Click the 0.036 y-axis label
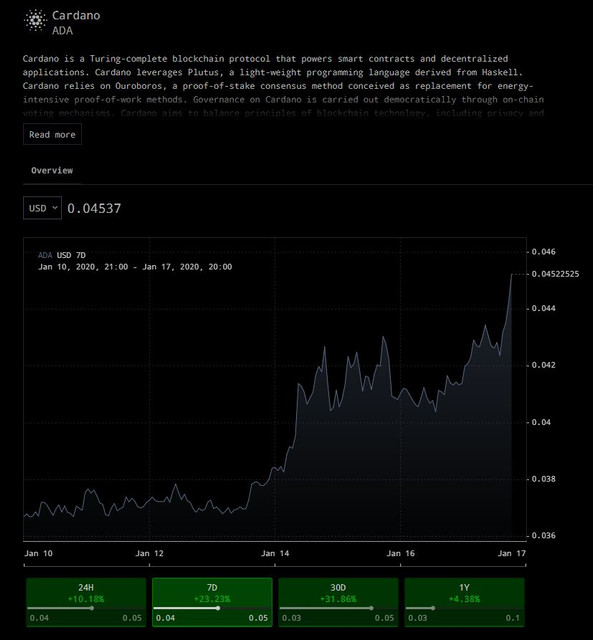This screenshot has height=640, width=593. click(x=543, y=536)
